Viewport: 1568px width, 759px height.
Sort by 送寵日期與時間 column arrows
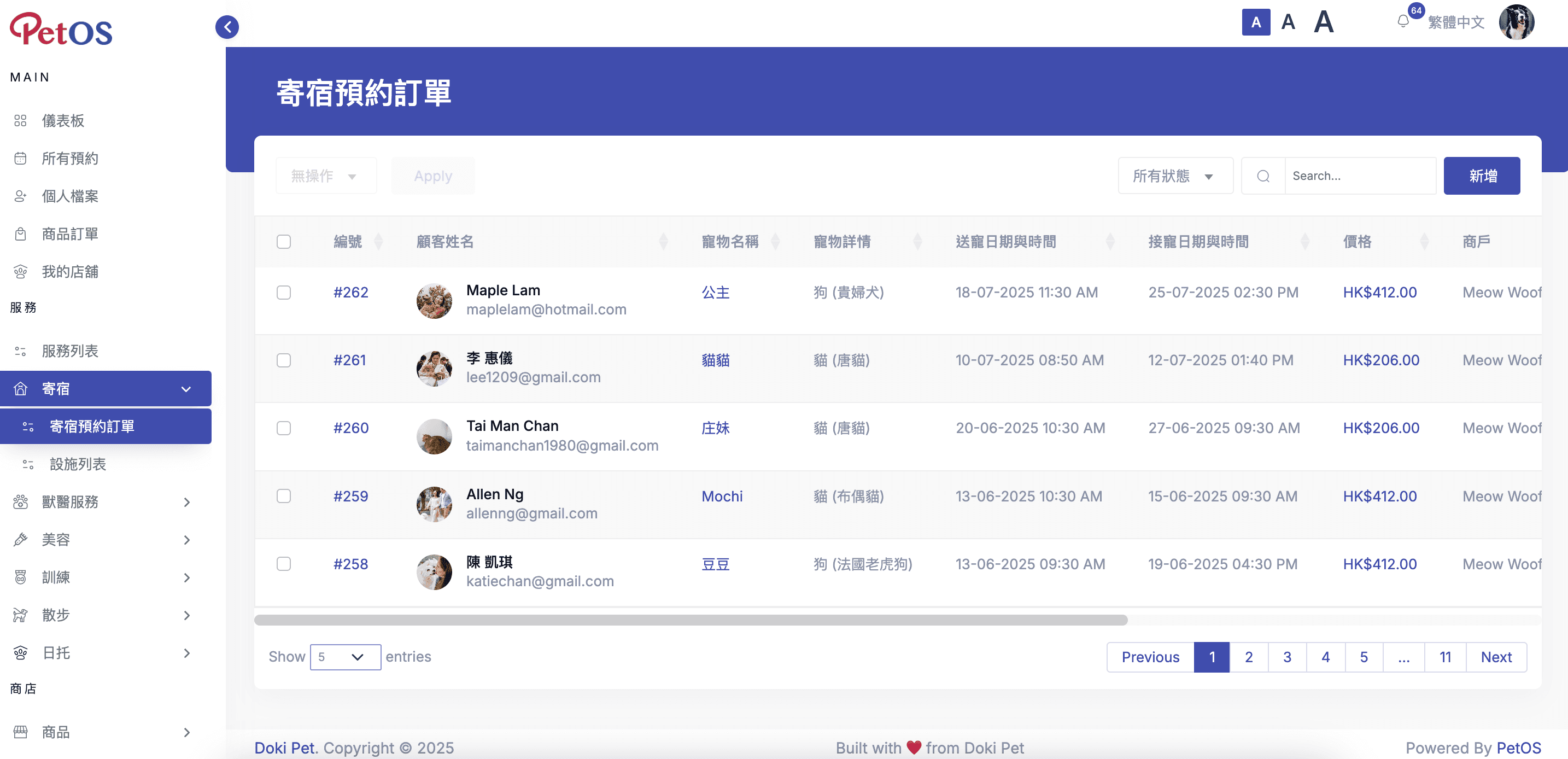click(x=1110, y=242)
